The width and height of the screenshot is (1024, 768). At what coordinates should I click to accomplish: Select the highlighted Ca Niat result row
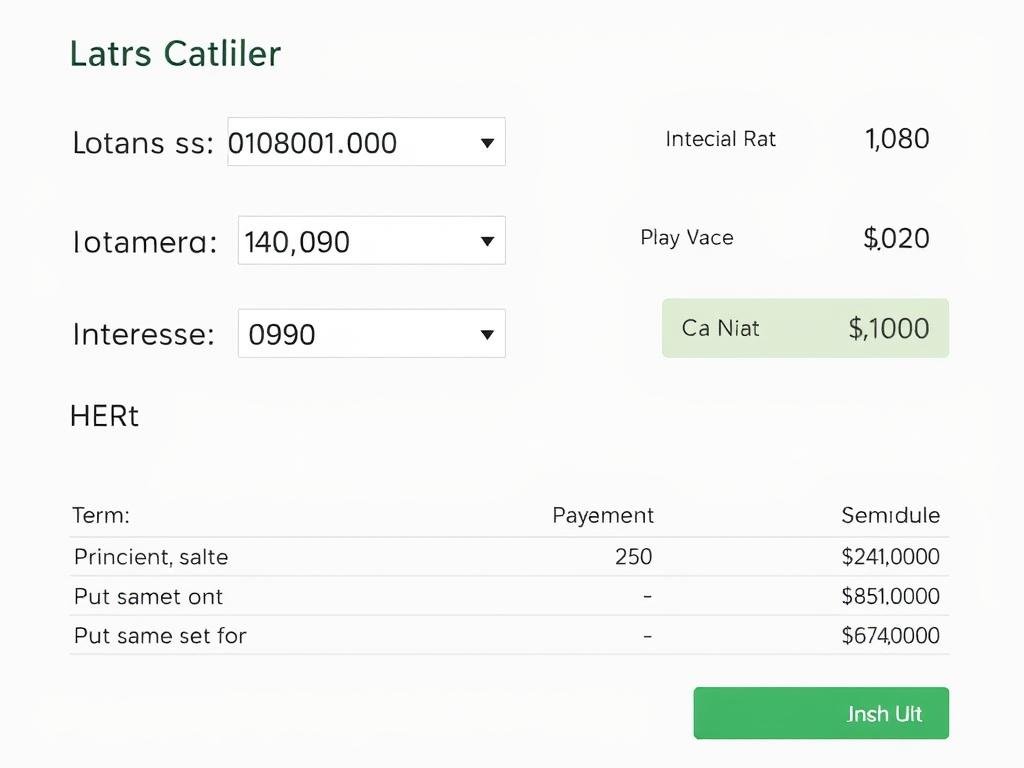[804, 328]
